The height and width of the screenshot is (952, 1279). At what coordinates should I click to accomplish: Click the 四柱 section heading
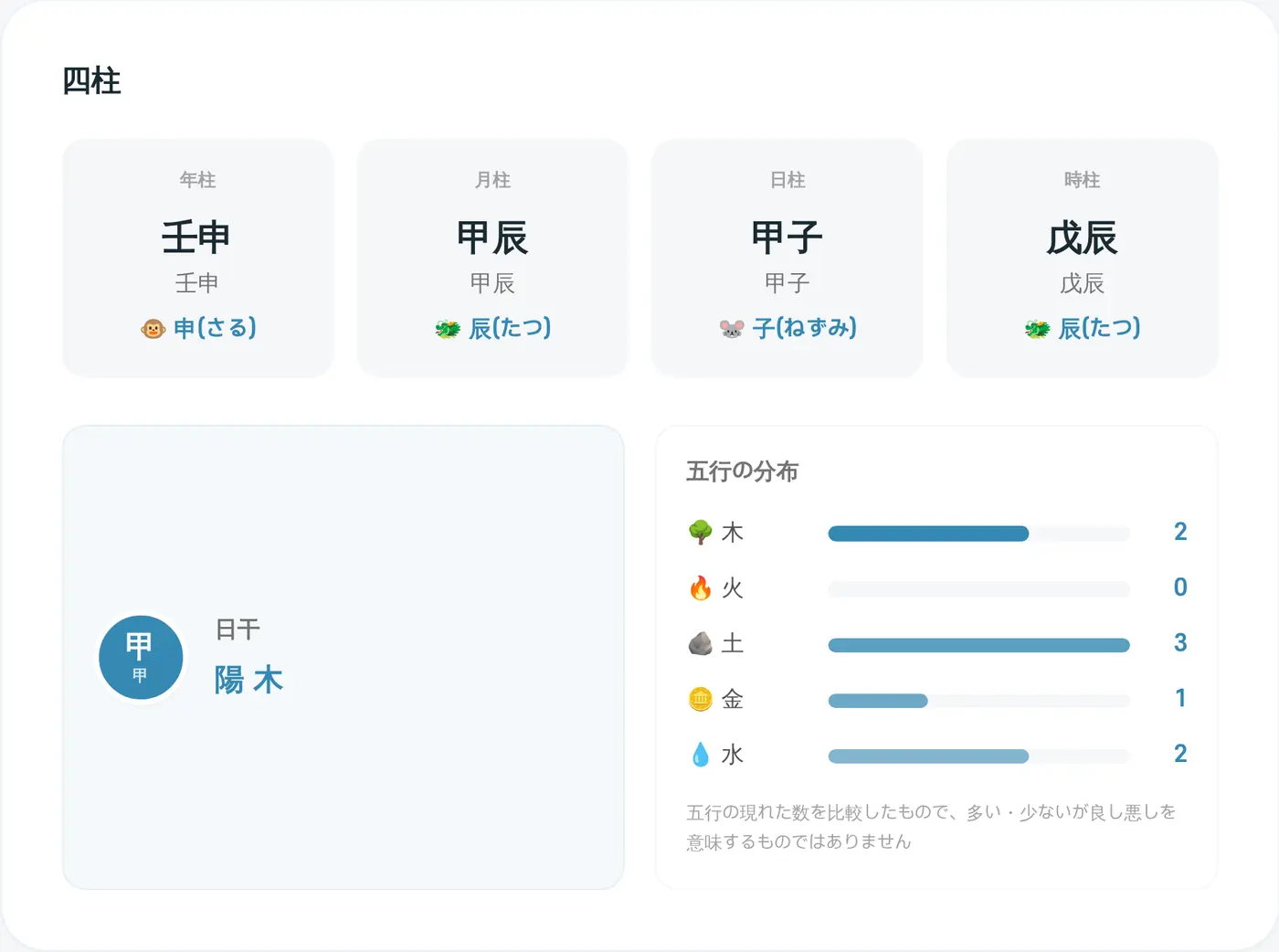pos(91,81)
